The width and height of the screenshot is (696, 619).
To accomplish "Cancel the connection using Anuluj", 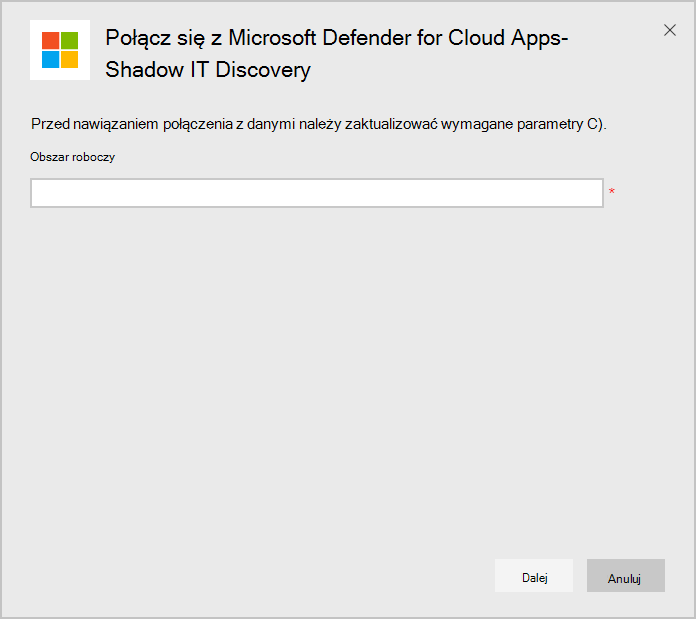I will [625, 577].
